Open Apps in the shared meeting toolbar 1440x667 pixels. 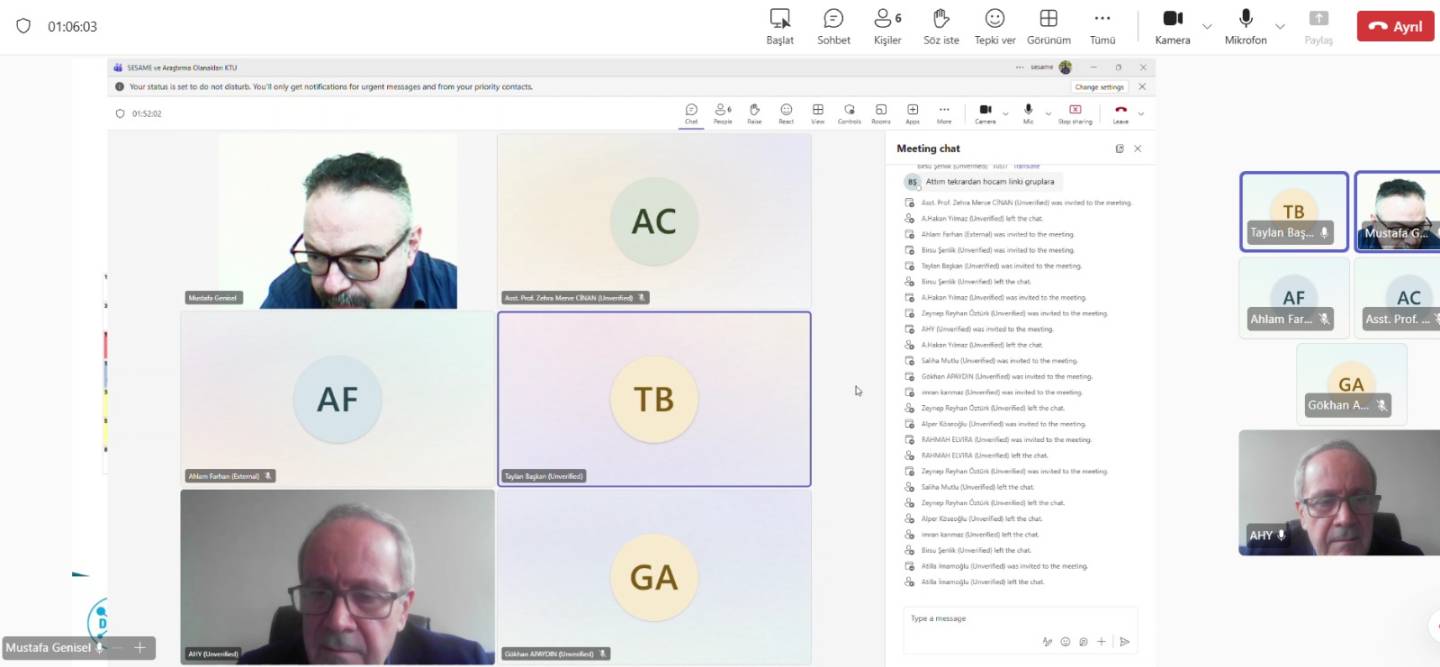point(912,113)
